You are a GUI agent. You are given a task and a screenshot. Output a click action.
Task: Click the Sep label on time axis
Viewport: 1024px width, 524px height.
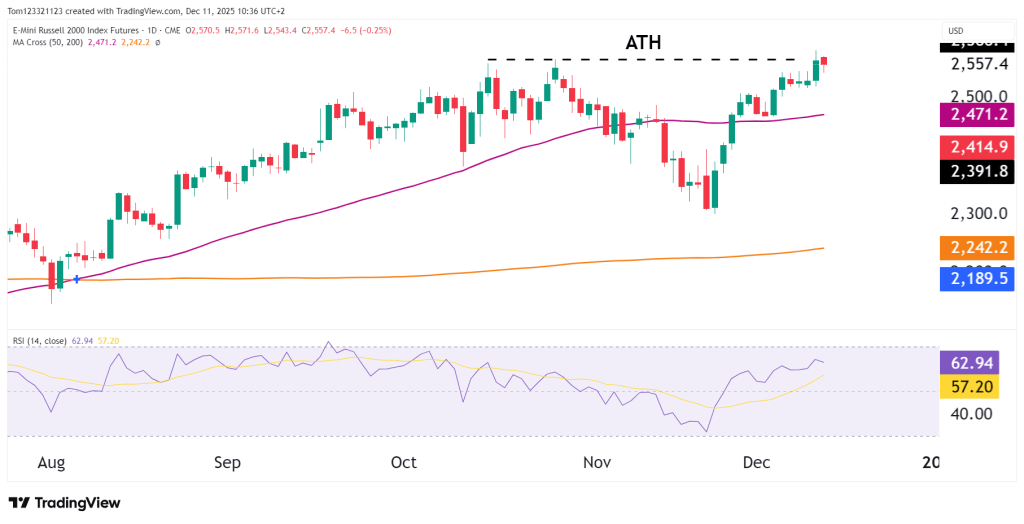(x=228, y=462)
